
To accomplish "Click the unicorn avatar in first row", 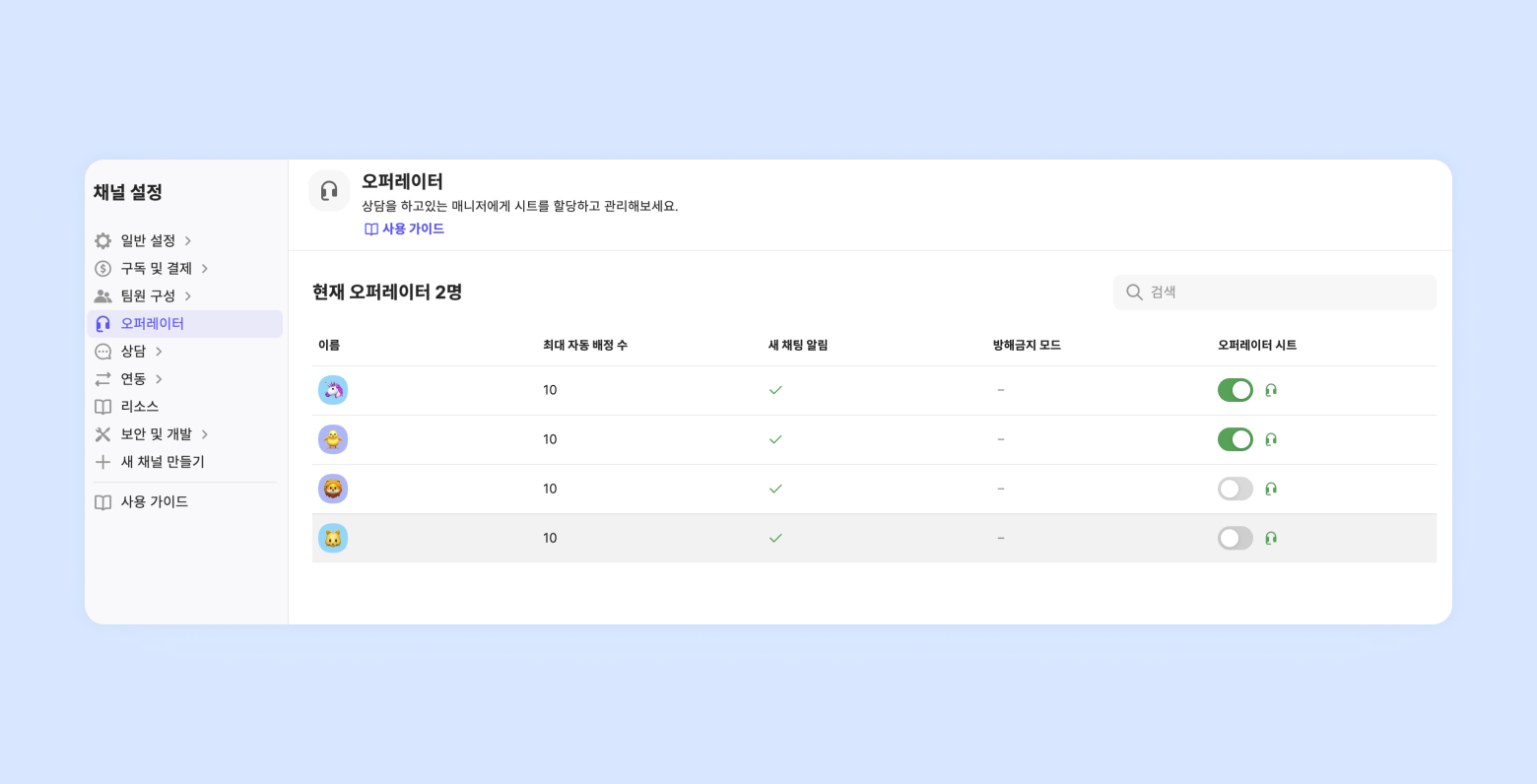I will pyautogui.click(x=333, y=390).
